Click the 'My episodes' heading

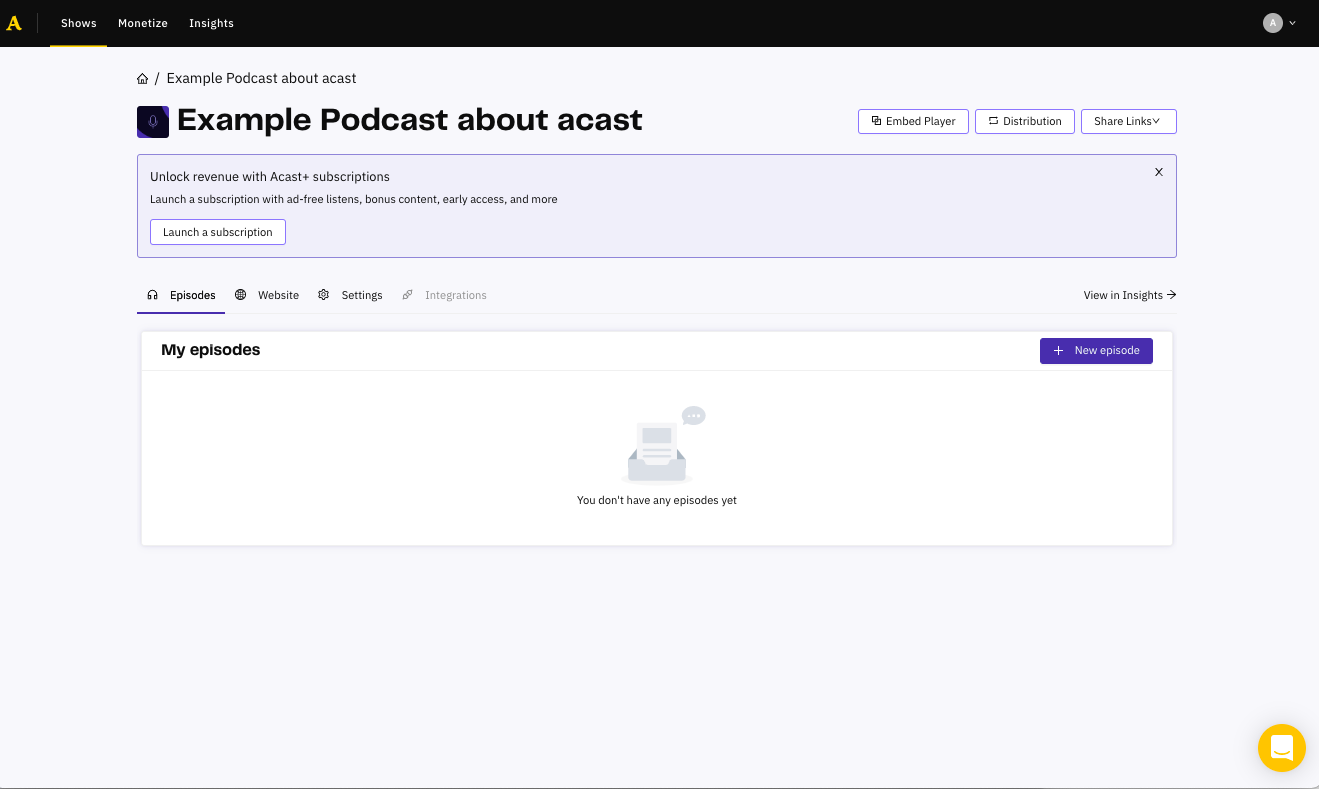[211, 350]
